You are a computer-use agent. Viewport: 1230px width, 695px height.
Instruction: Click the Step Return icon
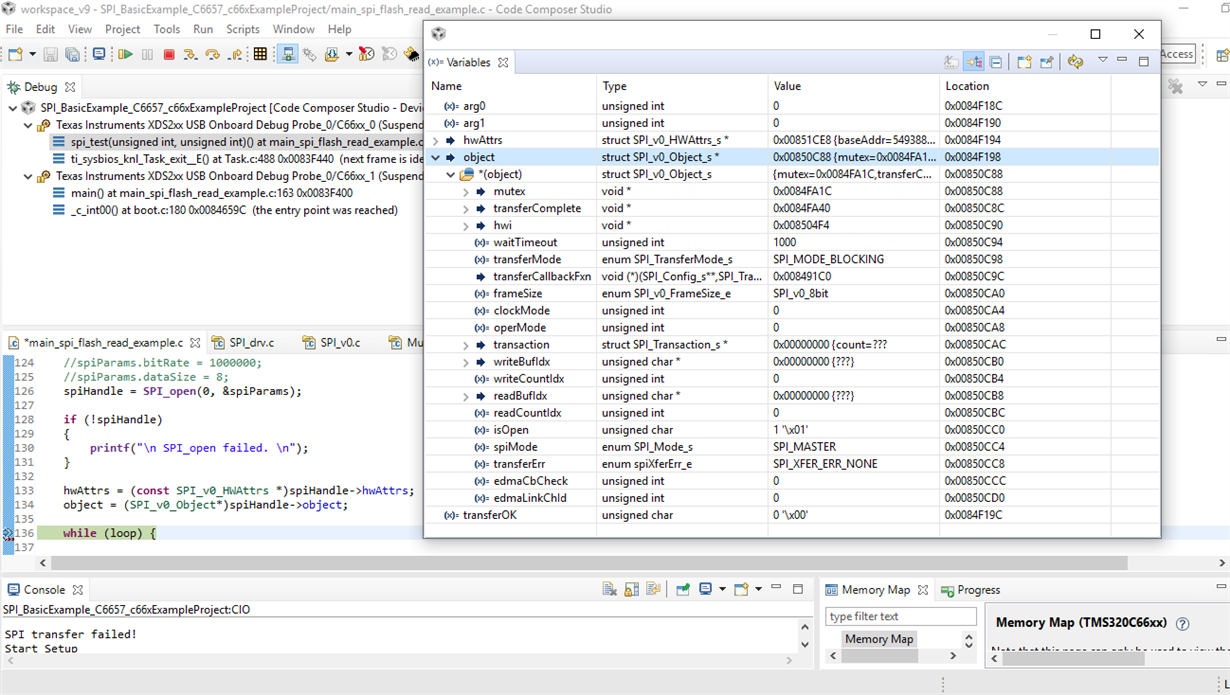[236, 55]
